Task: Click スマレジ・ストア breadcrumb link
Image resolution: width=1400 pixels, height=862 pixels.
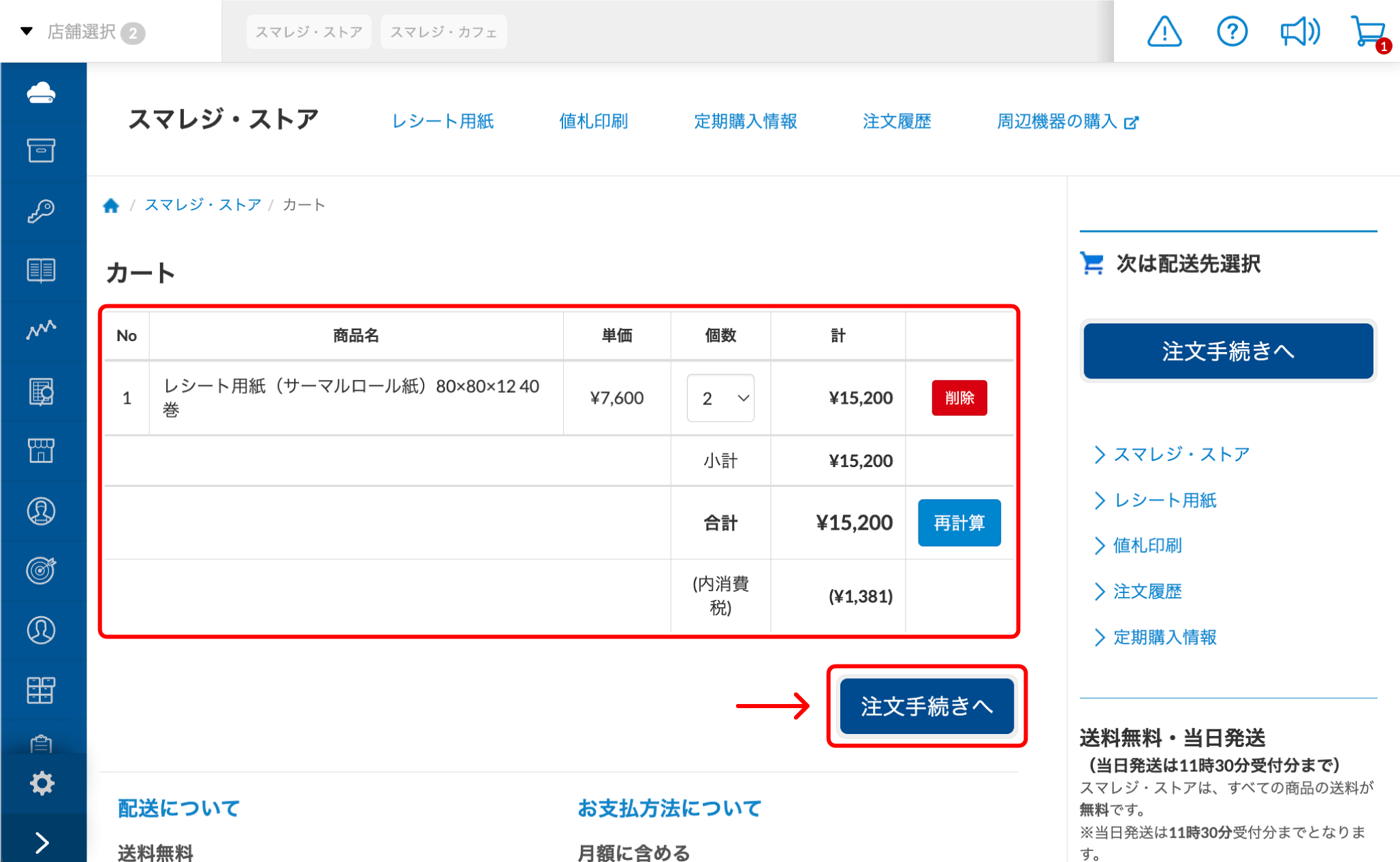Action: click(x=203, y=205)
